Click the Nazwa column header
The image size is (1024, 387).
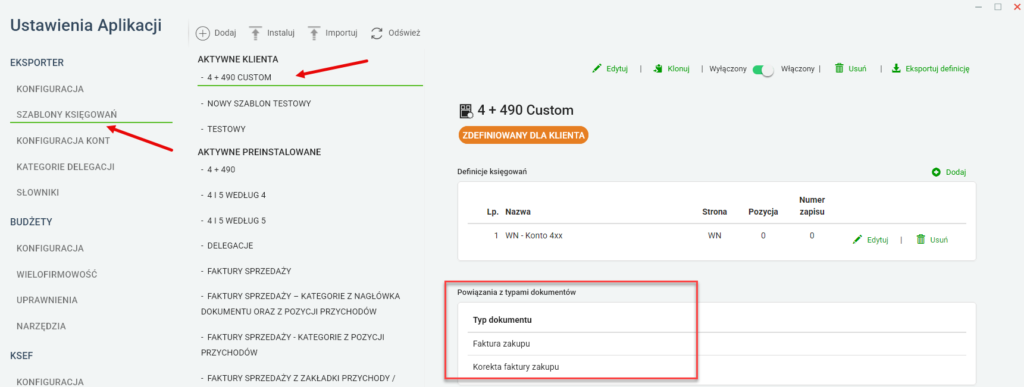click(x=518, y=212)
